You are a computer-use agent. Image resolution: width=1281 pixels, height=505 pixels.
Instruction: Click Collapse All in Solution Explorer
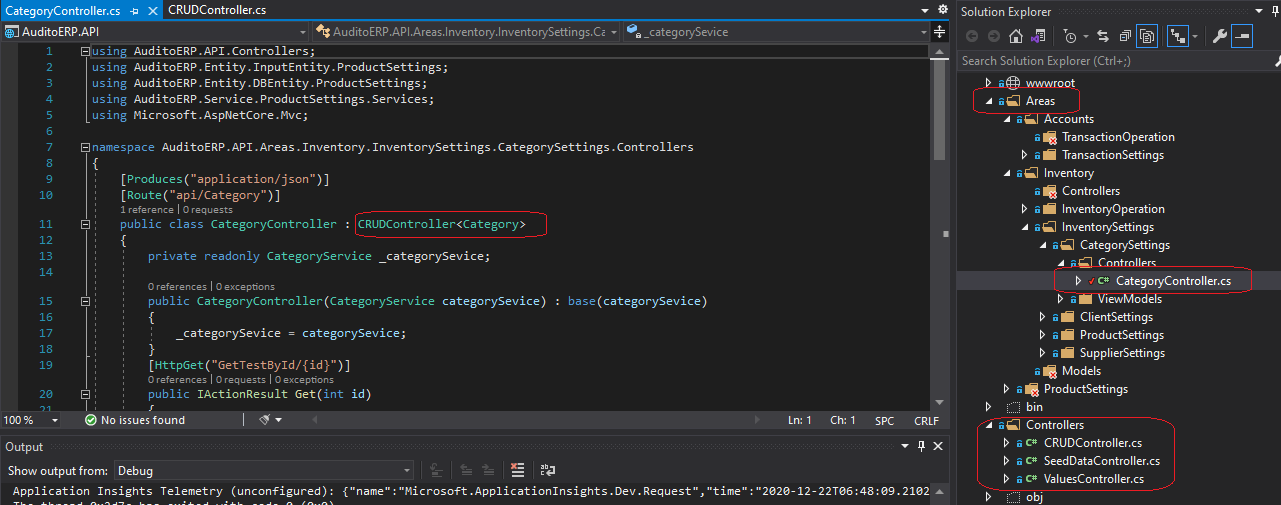[x=1125, y=37]
